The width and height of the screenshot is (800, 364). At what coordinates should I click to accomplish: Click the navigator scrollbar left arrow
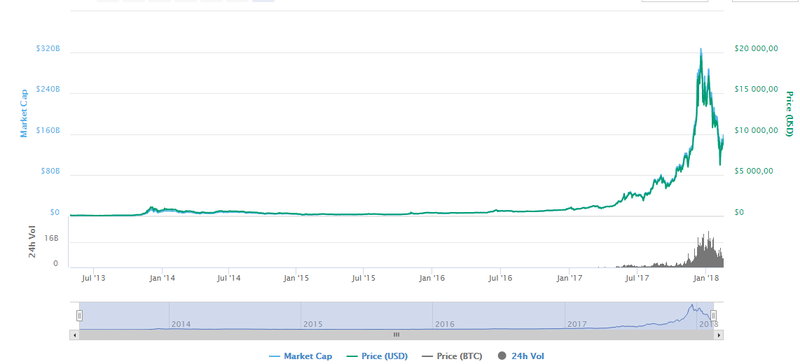tap(74, 335)
